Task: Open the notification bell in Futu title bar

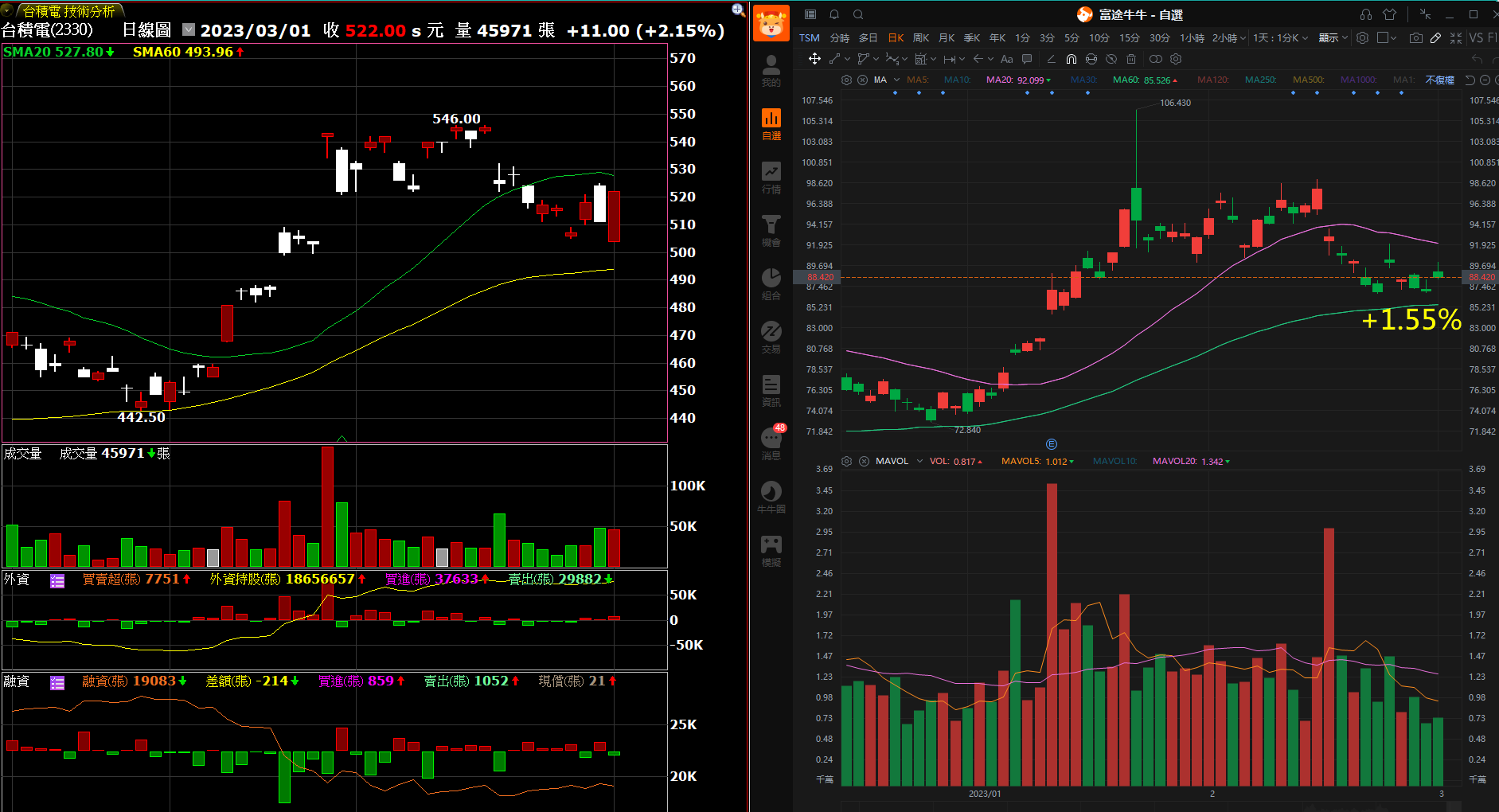Action: 834,14
